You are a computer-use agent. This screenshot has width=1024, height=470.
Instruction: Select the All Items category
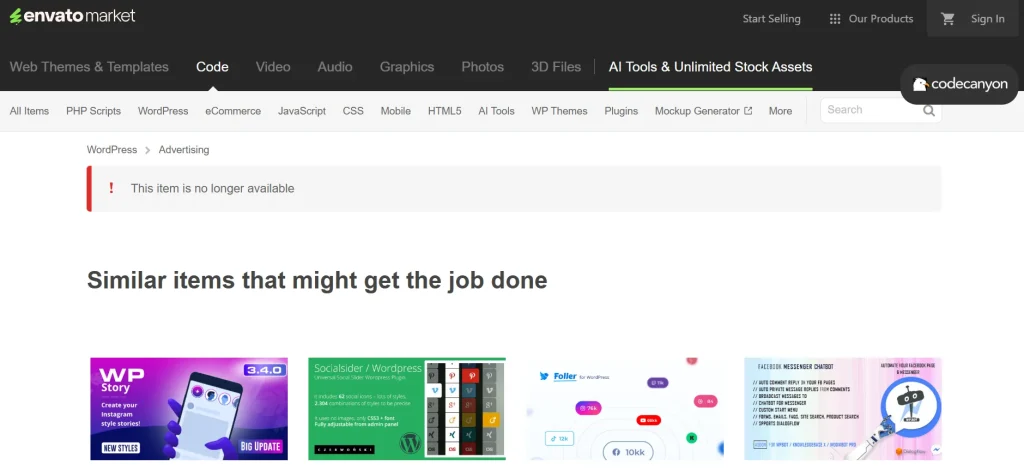click(x=29, y=111)
